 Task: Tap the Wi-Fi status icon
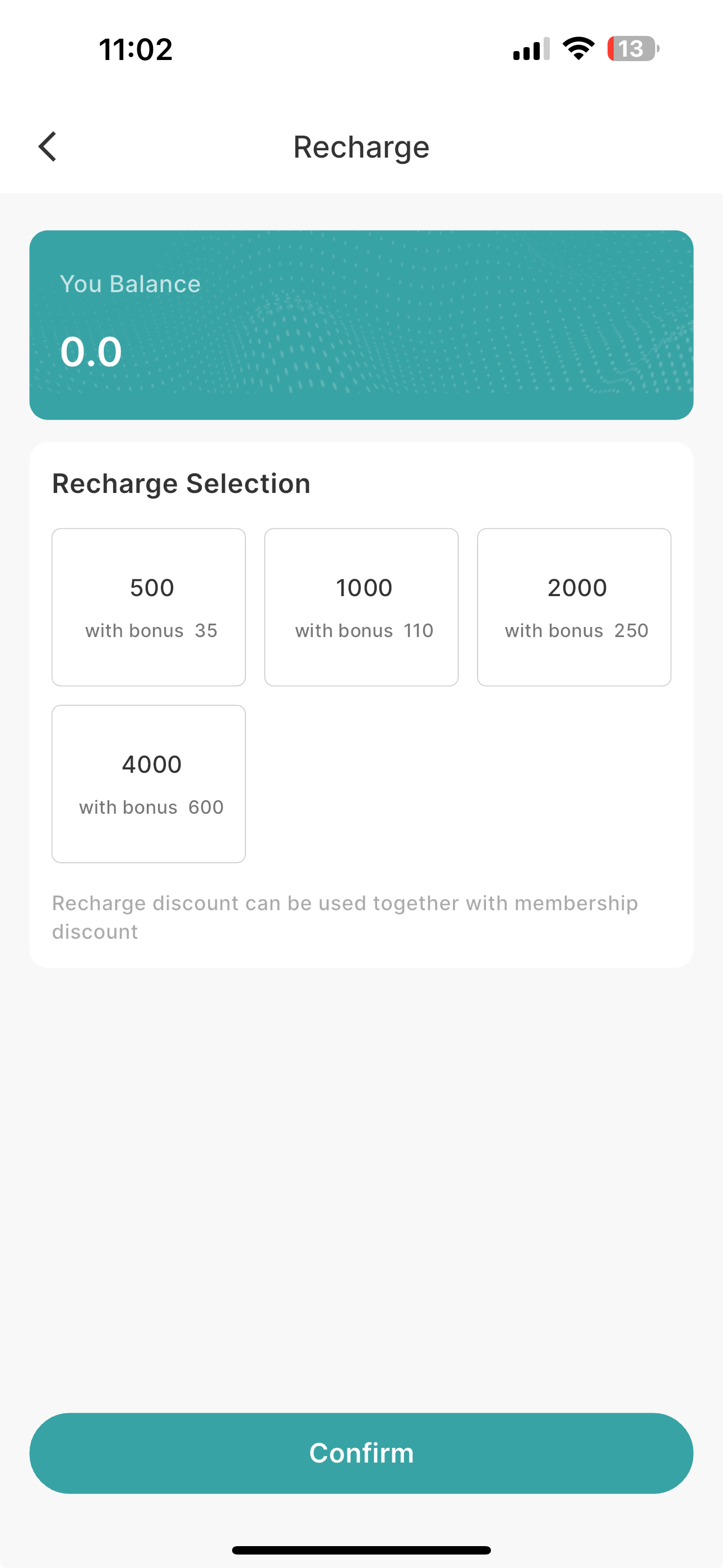pyautogui.click(x=578, y=49)
